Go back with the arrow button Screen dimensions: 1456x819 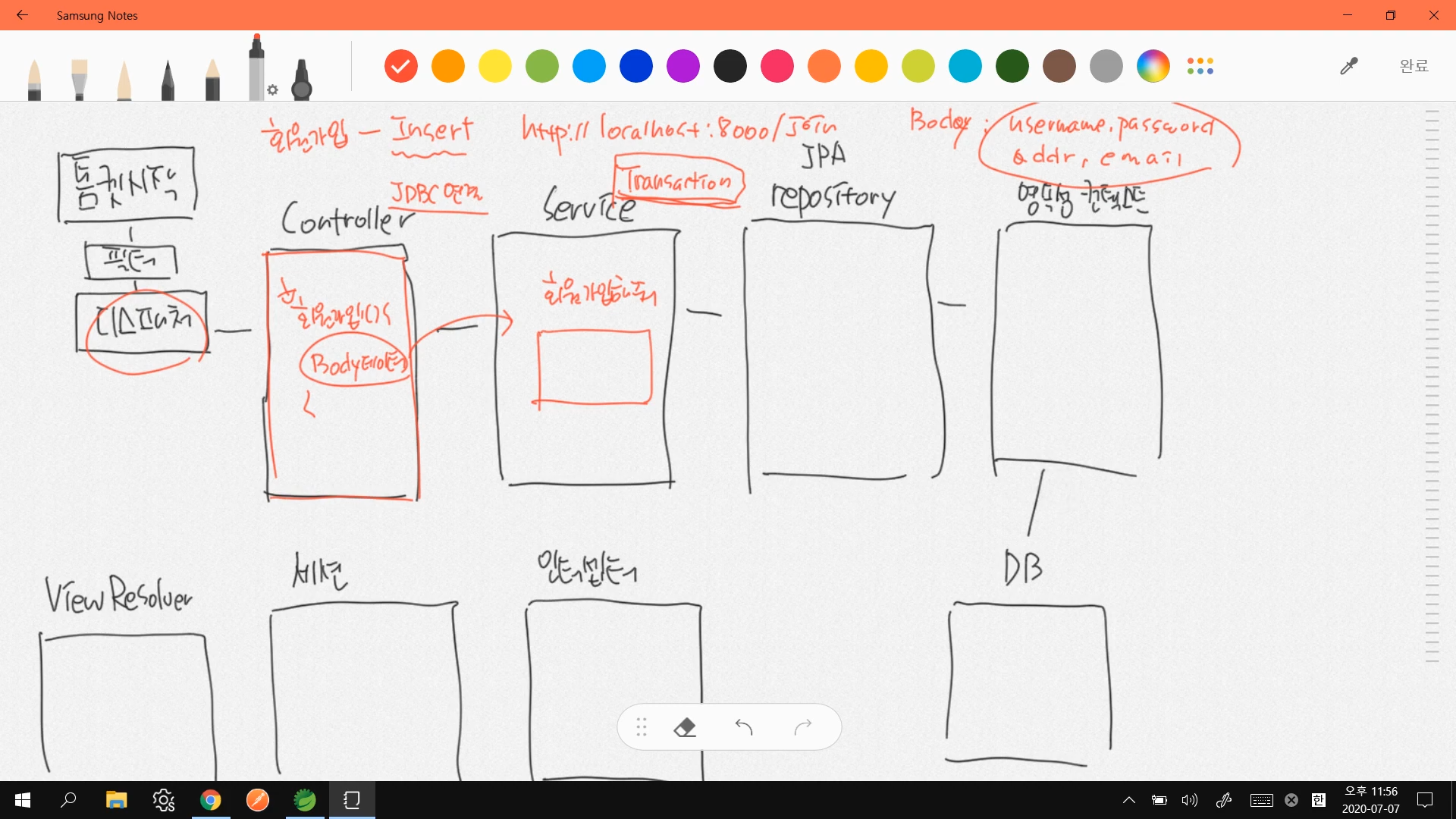click(22, 15)
